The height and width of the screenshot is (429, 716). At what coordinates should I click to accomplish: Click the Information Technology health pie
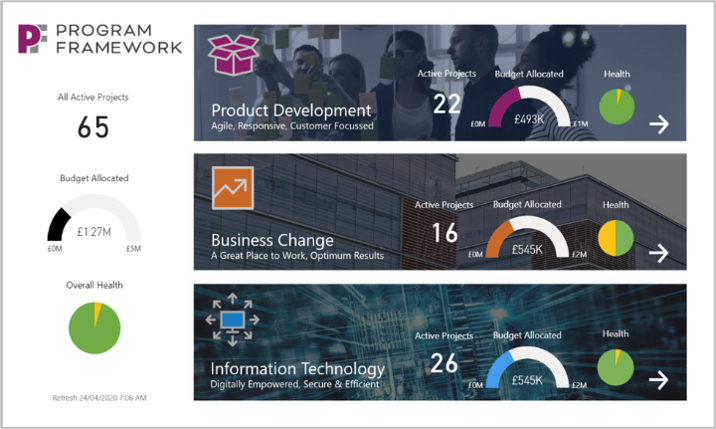tap(617, 367)
